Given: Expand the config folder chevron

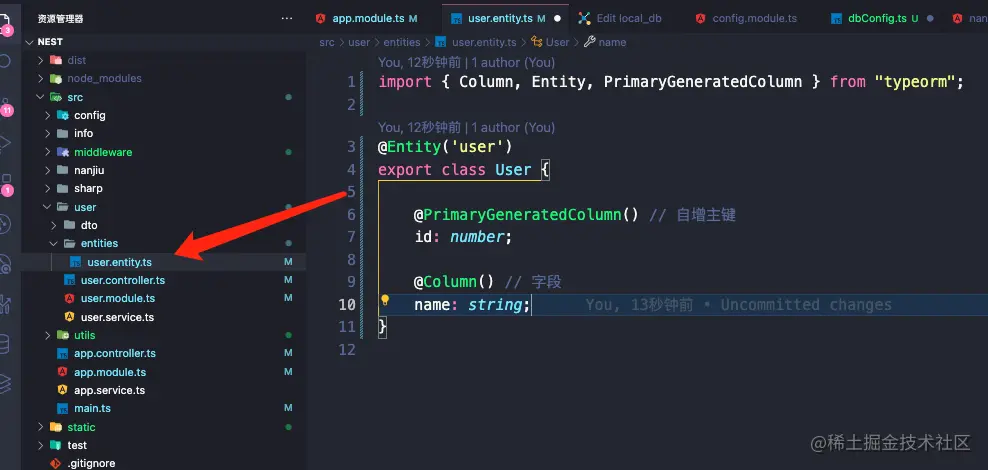Looking at the screenshot, I should pyautogui.click(x=47, y=115).
